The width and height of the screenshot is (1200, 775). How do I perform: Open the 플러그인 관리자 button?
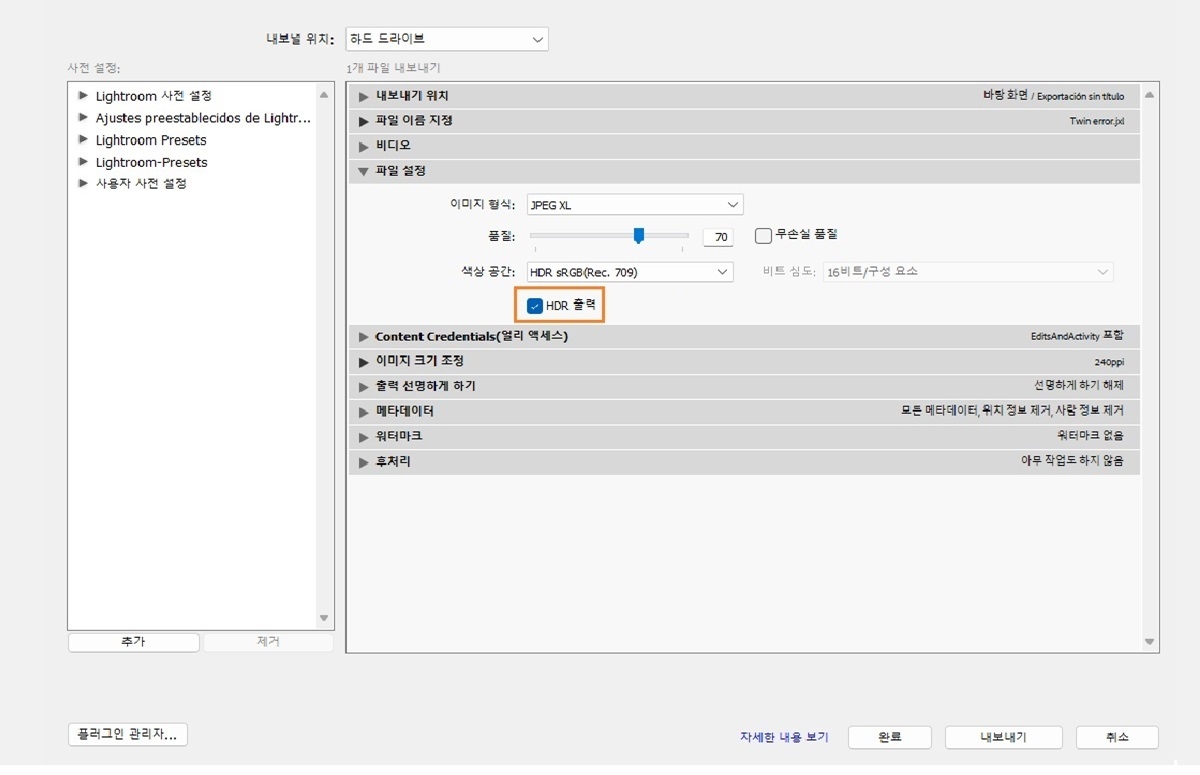coord(128,735)
